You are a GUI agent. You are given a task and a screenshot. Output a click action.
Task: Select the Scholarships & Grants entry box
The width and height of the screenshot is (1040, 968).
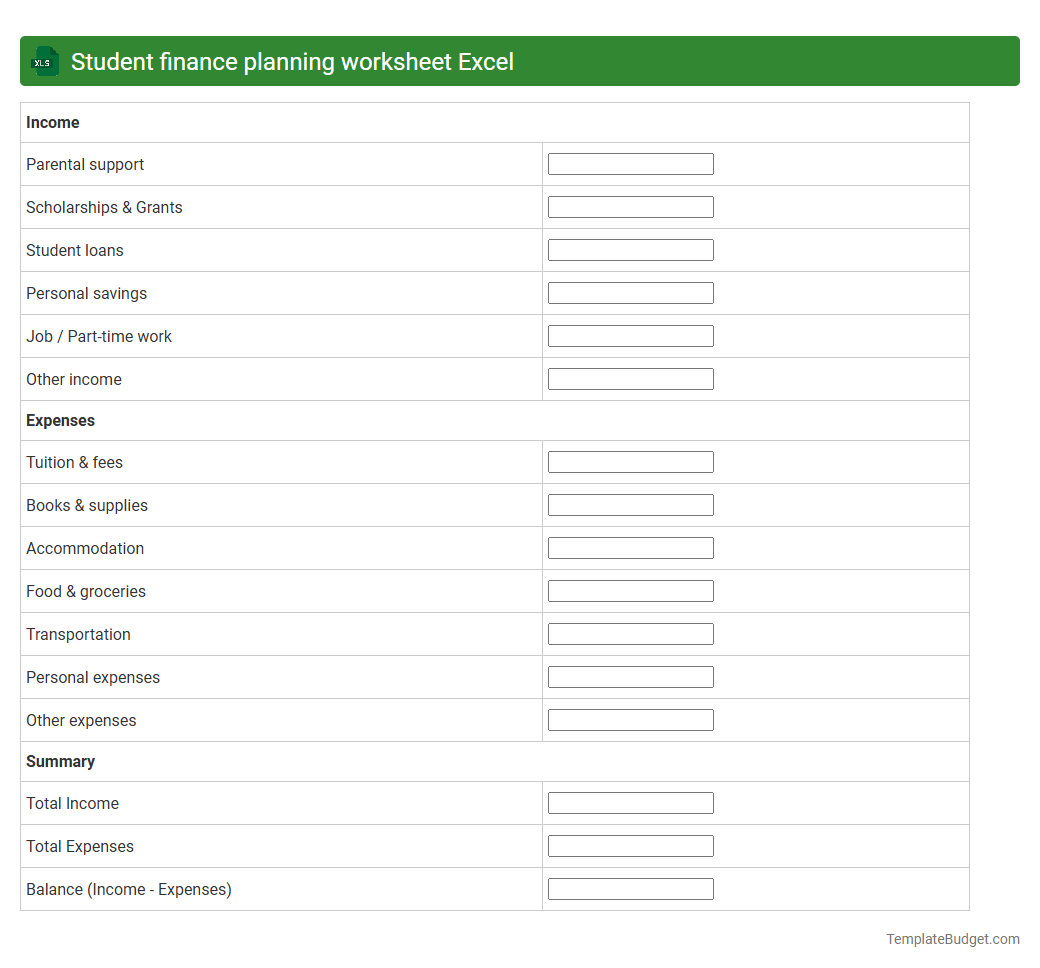(x=630, y=206)
